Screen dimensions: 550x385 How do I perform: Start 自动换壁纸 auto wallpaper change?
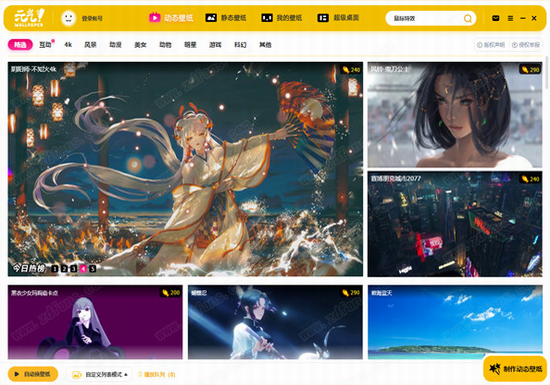click(33, 374)
